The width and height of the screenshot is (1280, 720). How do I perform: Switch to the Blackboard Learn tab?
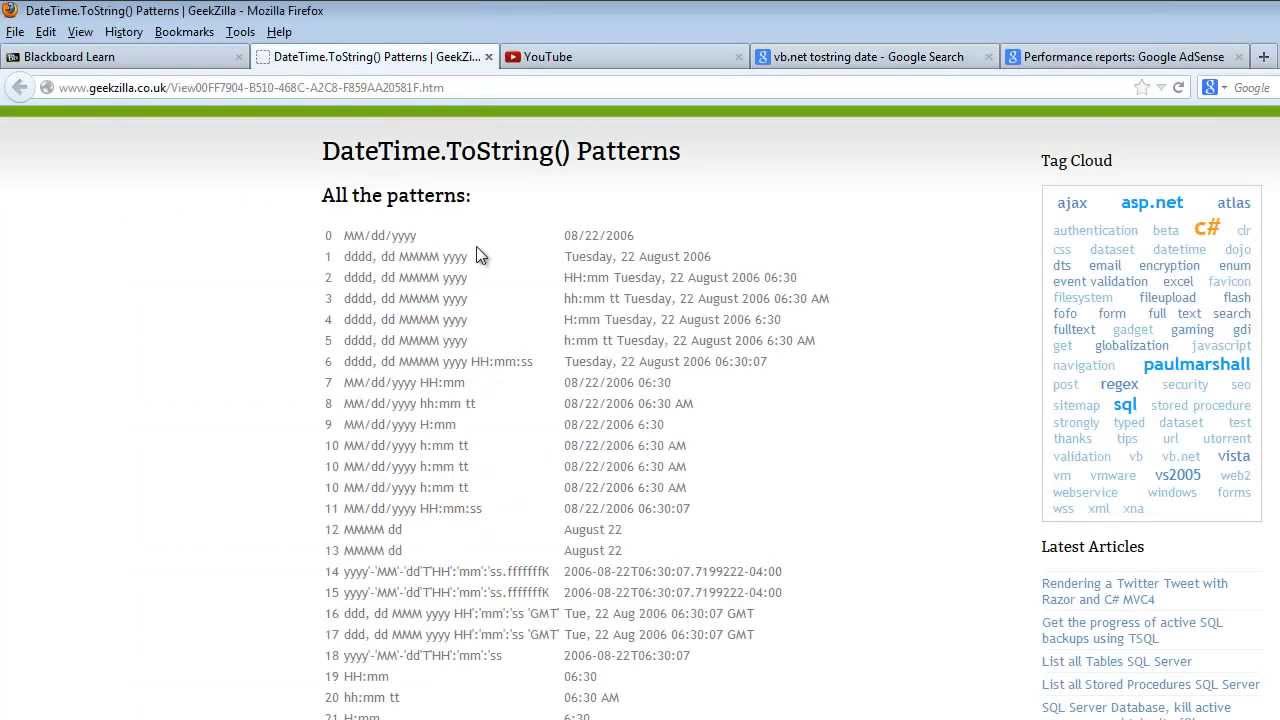pos(124,57)
